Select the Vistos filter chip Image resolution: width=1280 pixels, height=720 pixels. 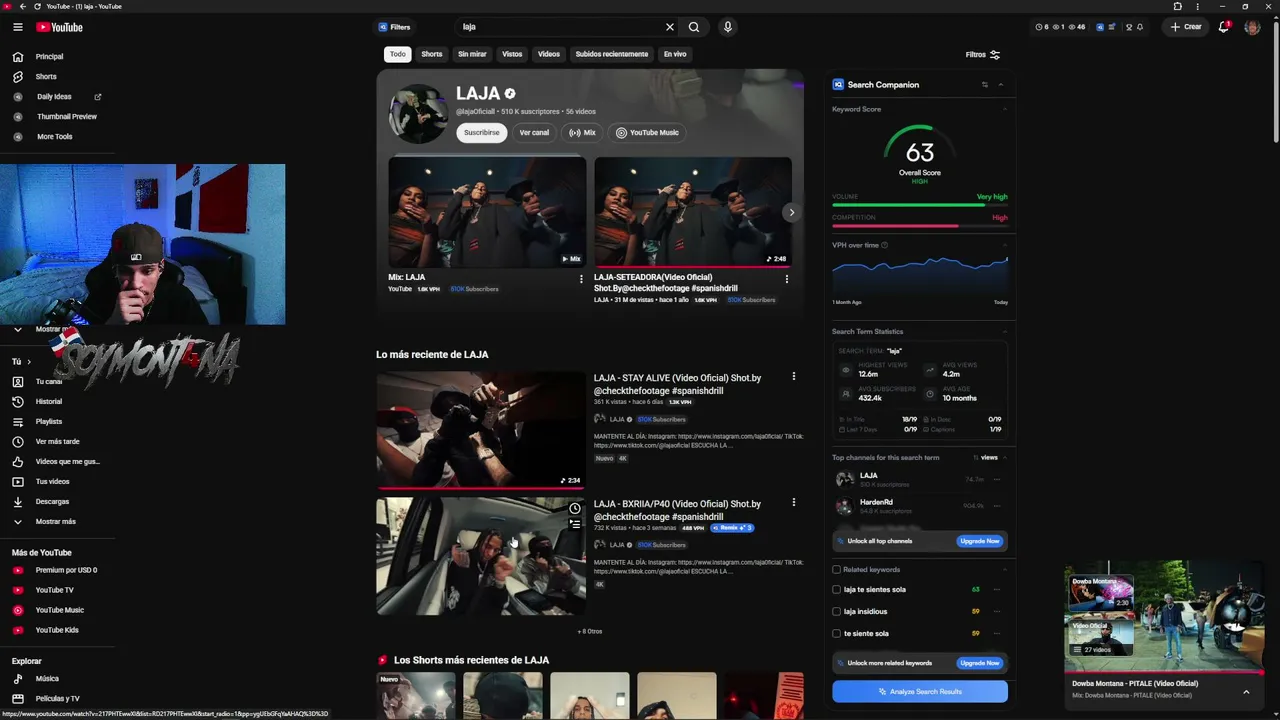512,54
